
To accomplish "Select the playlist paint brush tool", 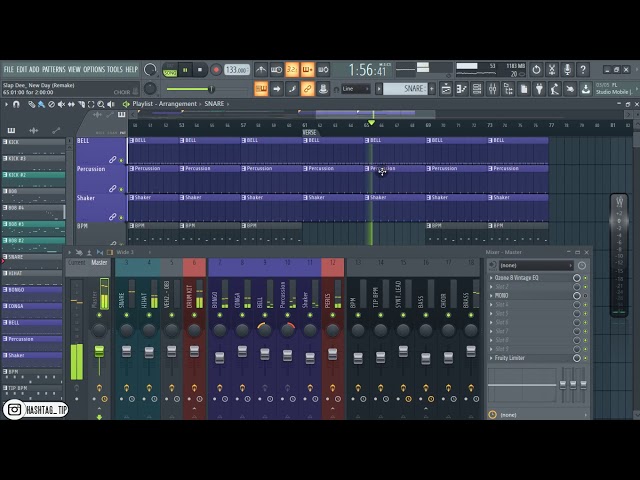I will tap(41, 104).
